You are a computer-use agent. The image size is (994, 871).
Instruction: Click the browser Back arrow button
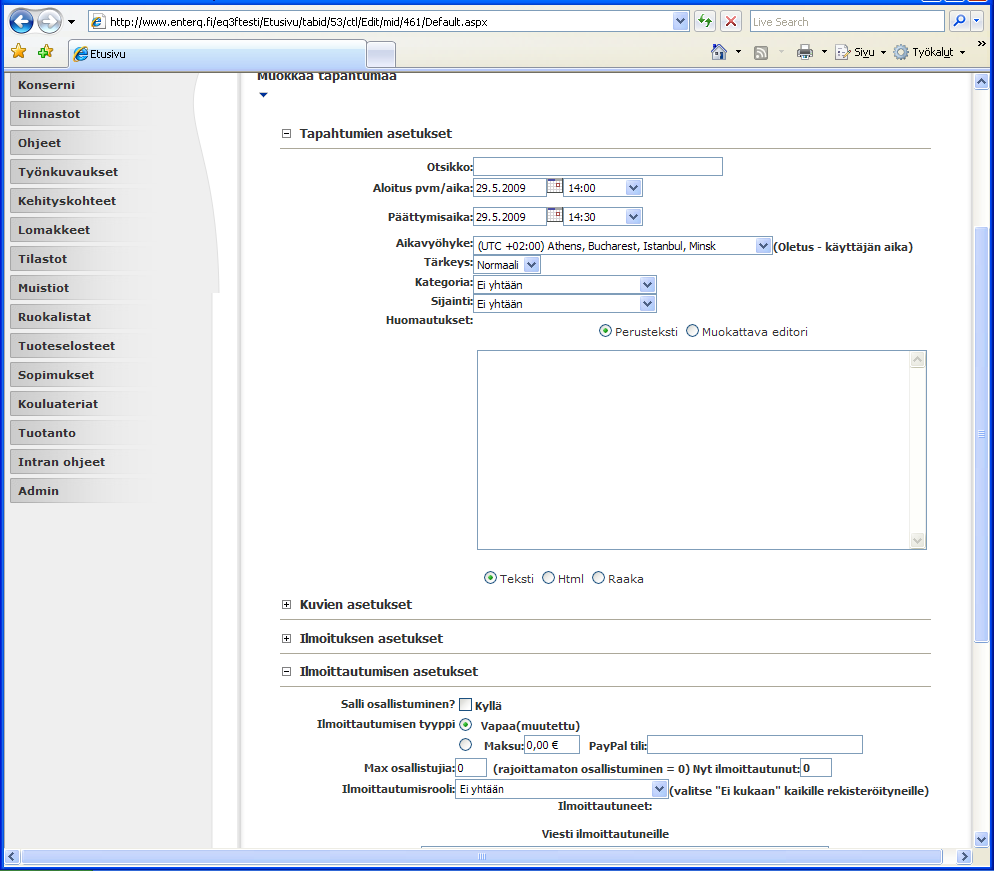[21, 22]
